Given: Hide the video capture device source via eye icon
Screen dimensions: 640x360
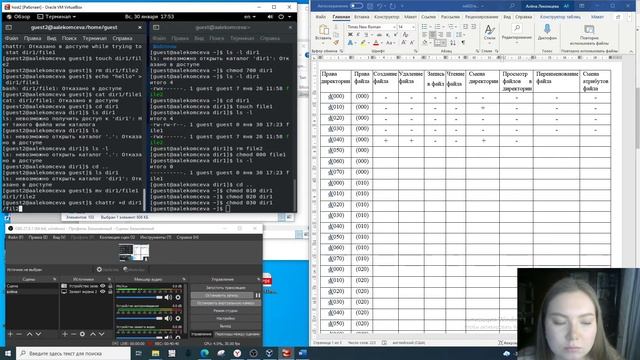Looking at the screenshot, I should click(103, 286).
